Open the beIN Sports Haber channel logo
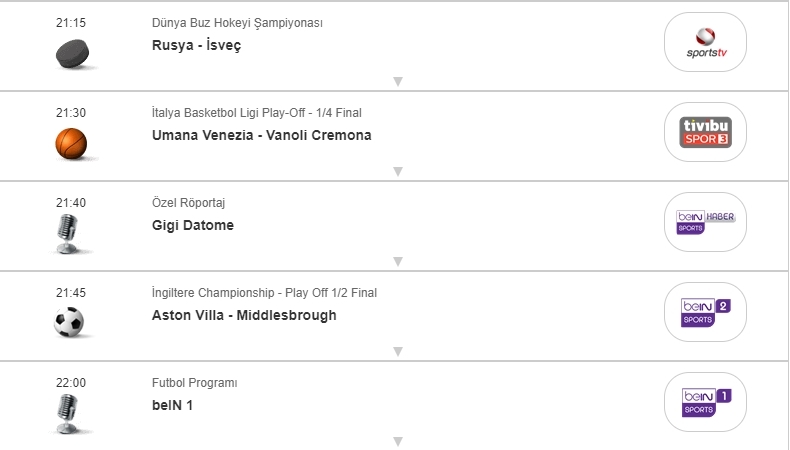790x450 pixels. click(x=706, y=222)
